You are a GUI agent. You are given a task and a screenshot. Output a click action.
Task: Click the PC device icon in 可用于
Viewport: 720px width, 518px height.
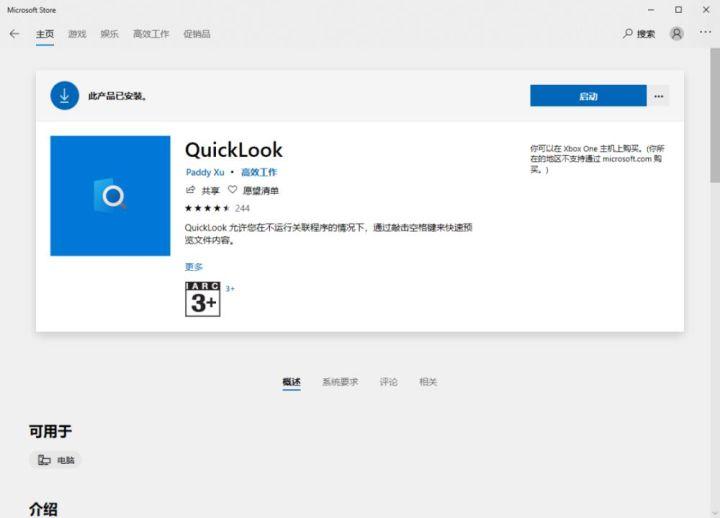point(44,460)
